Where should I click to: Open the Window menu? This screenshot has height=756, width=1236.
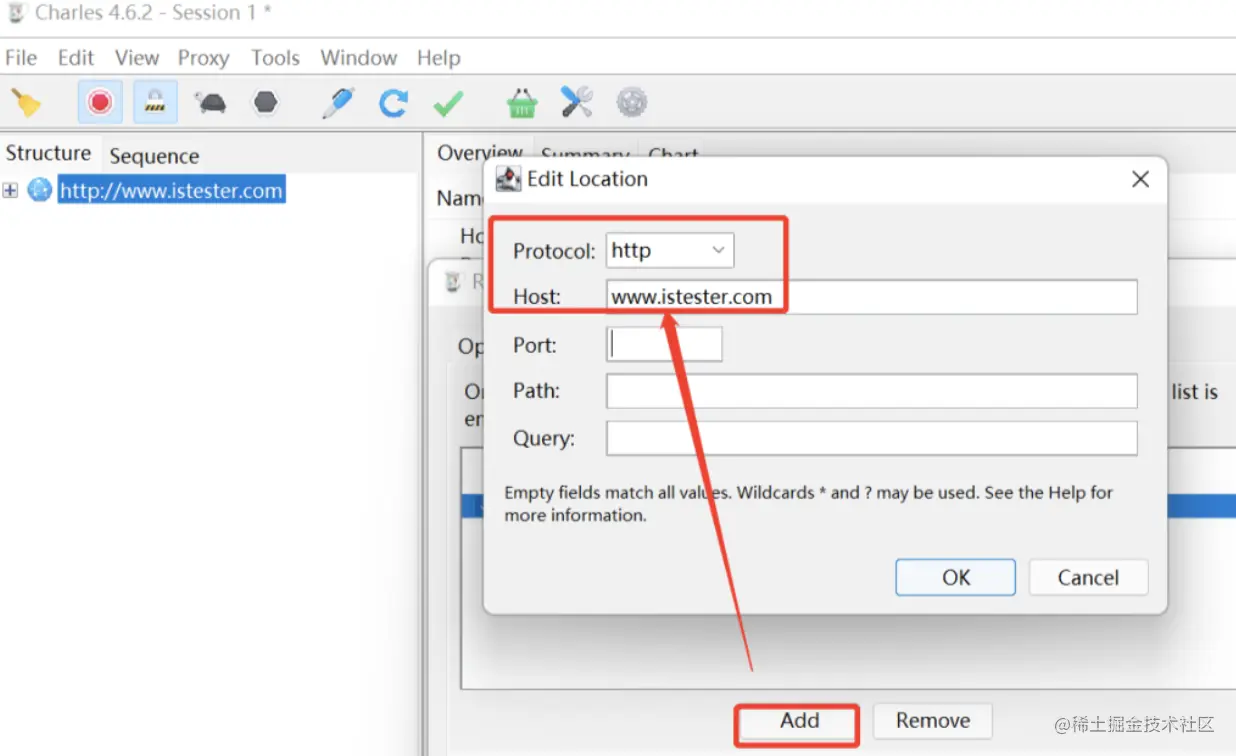359,57
